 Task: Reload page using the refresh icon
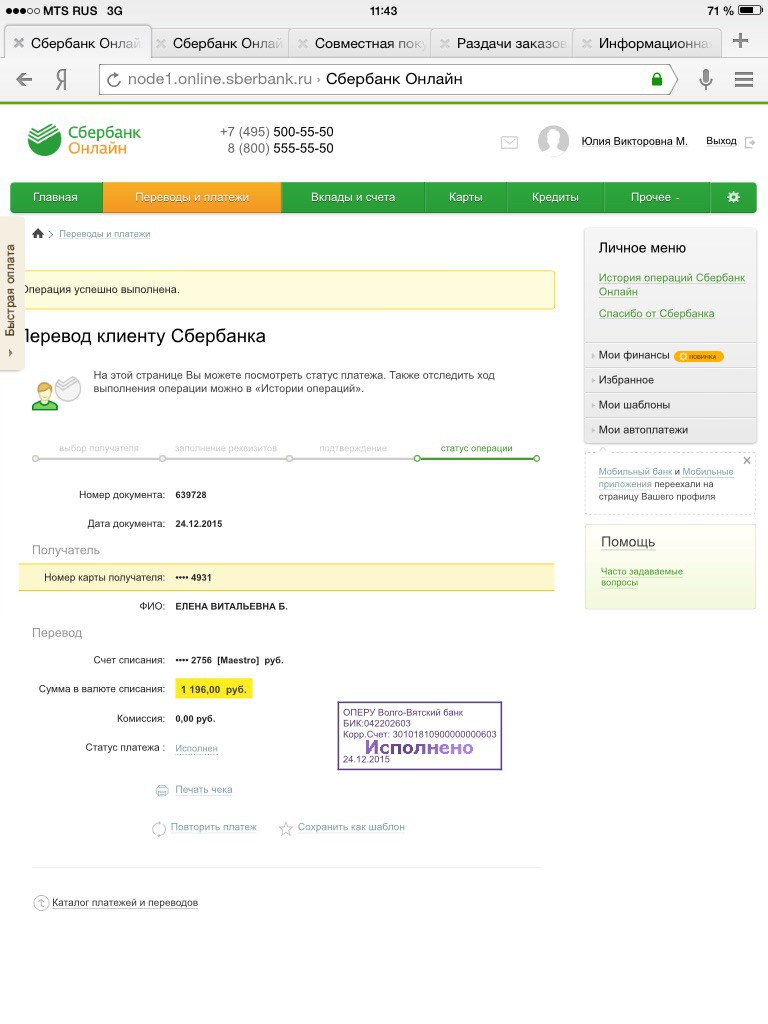tap(114, 80)
